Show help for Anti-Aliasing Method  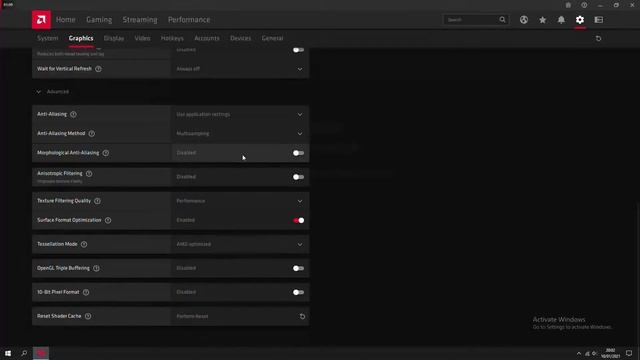92,133
